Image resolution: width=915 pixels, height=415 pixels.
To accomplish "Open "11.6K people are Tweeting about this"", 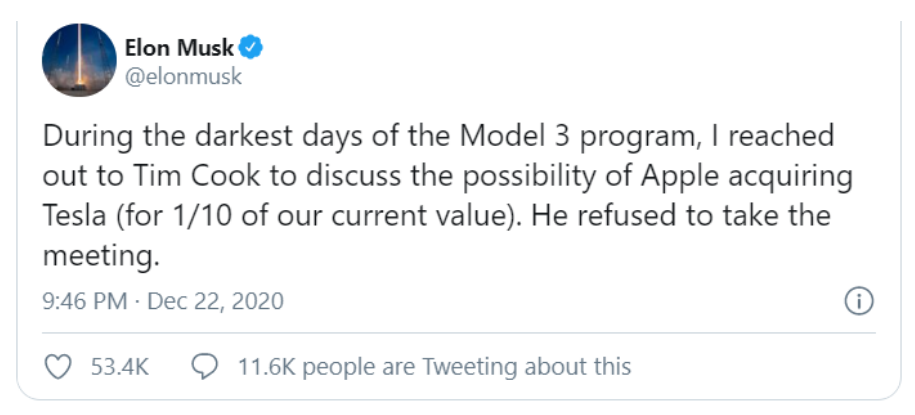I will tap(434, 367).
